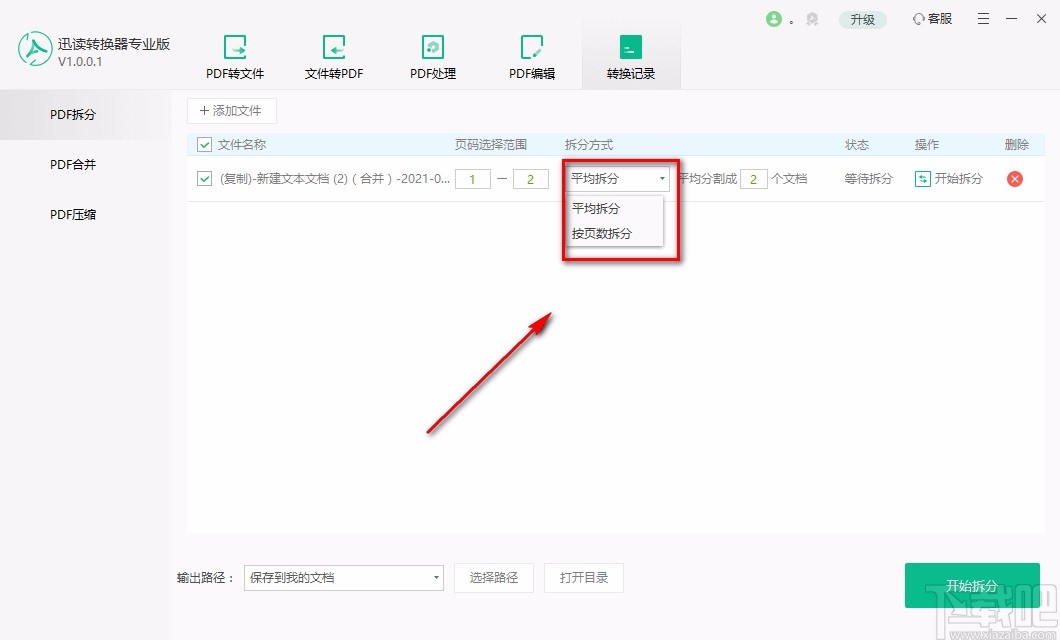Screen dimensions: 1060x640
Task: Click the 添加文件 button to add files
Action: [231, 111]
